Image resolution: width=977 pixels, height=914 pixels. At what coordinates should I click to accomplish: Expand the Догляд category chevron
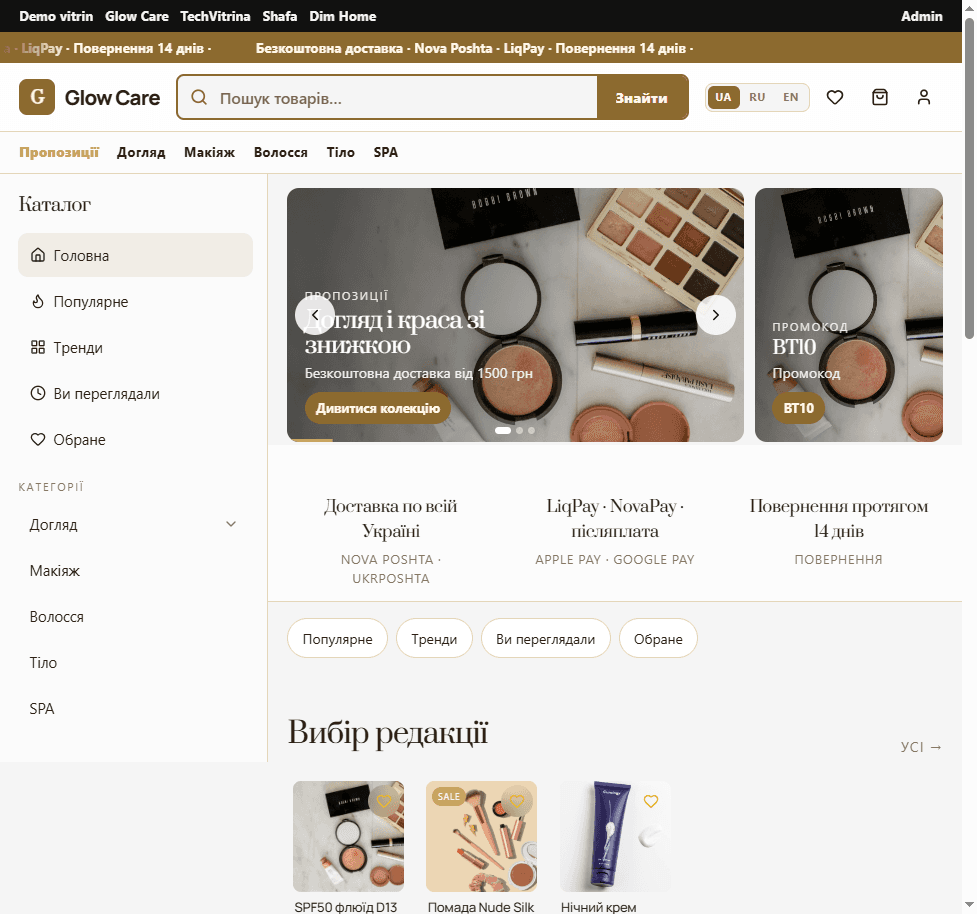click(x=231, y=524)
